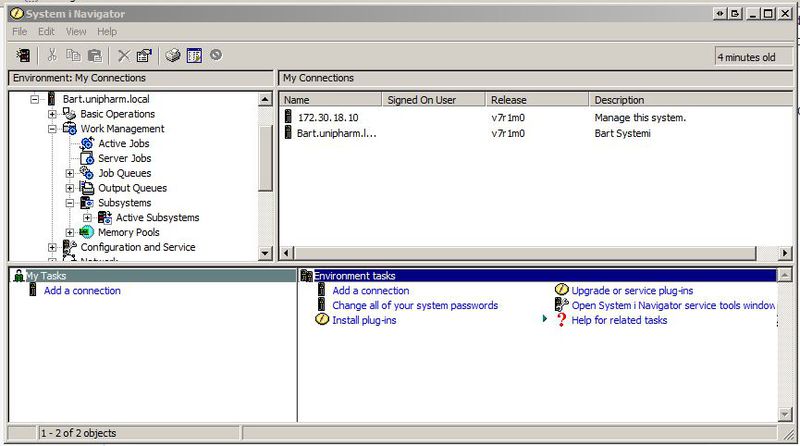Click the Cancel request toolbar icon
Screen dimensions: 800x446
[x=216, y=55]
